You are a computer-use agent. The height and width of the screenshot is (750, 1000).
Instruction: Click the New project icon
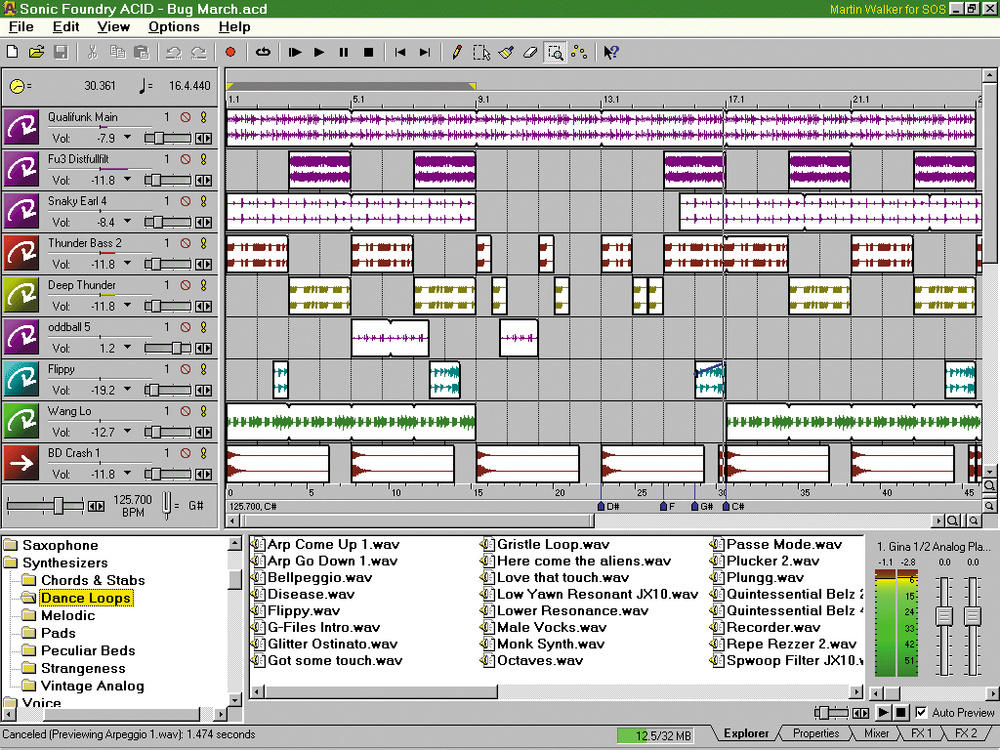pyautogui.click(x=12, y=52)
